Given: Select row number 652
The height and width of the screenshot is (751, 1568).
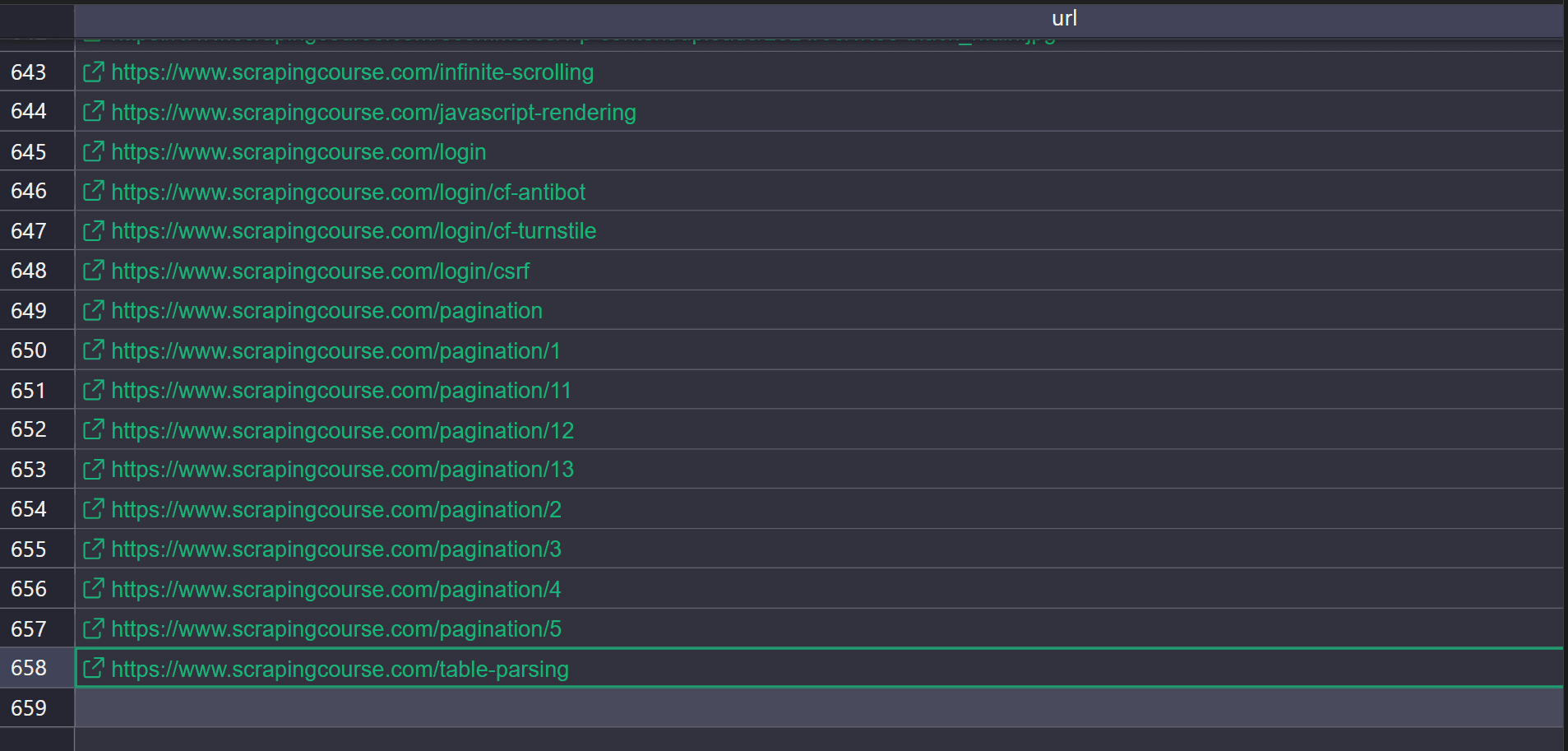Looking at the screenshot, I should point(37,429).
